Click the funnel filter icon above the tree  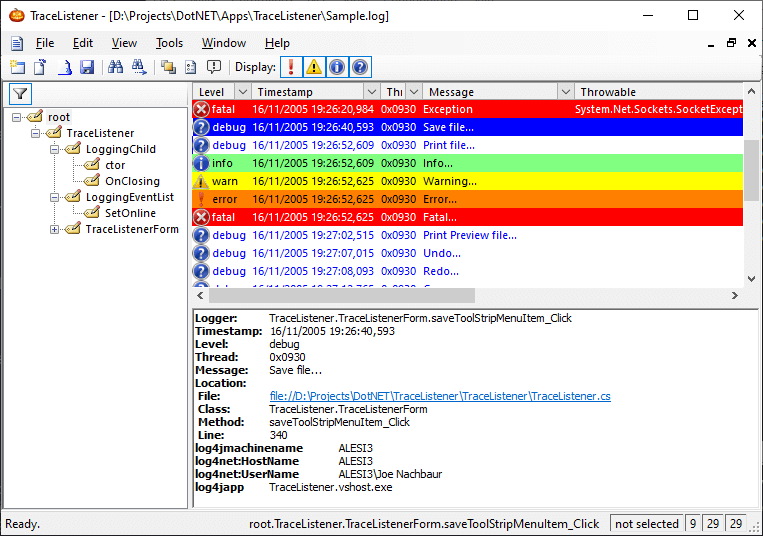point(20,93)
